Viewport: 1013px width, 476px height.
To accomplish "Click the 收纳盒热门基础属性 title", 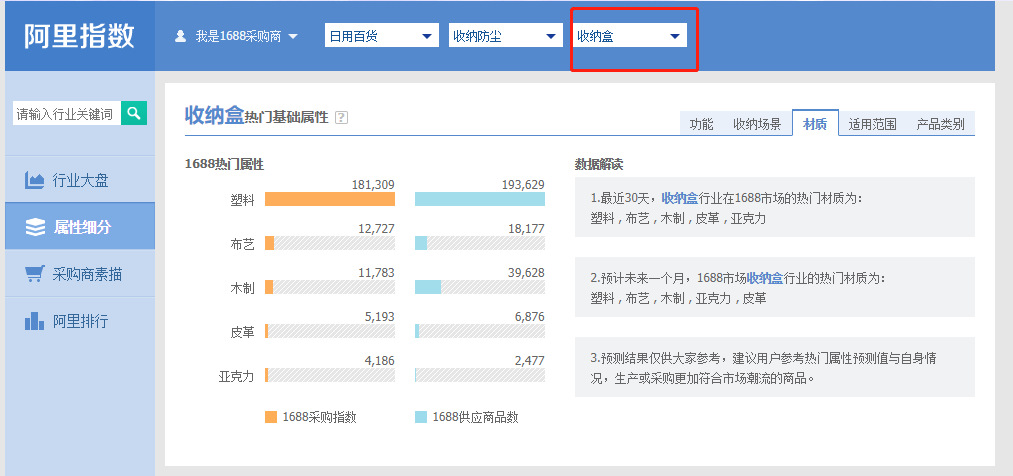I will [256, 116].
